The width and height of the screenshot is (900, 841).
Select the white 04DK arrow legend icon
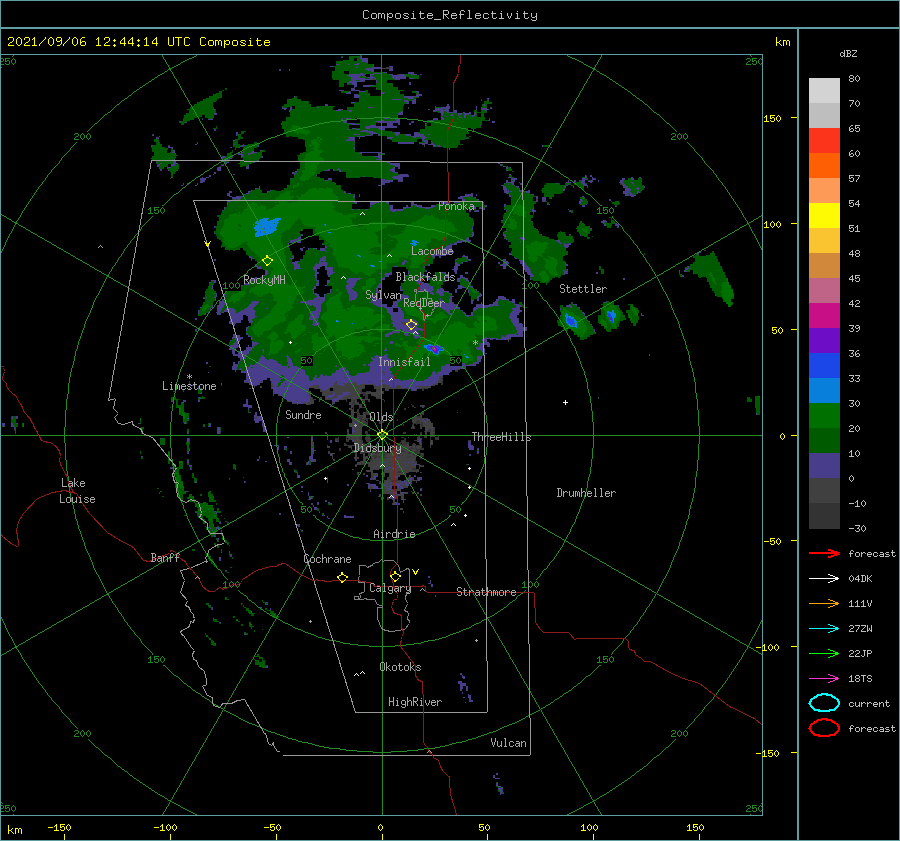pos(824,578)
